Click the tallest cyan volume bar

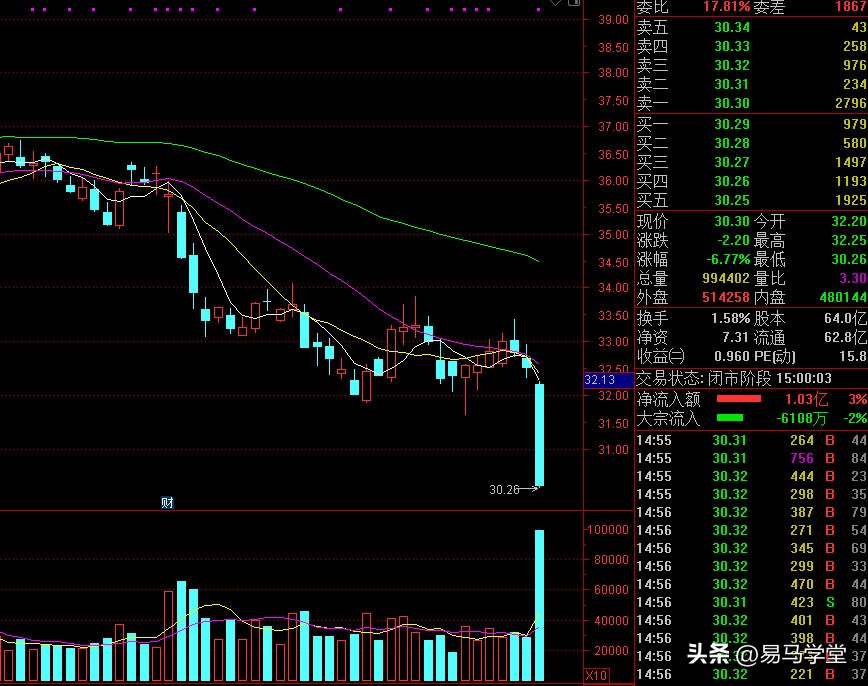pyautogui.click(x=539, y=605)
